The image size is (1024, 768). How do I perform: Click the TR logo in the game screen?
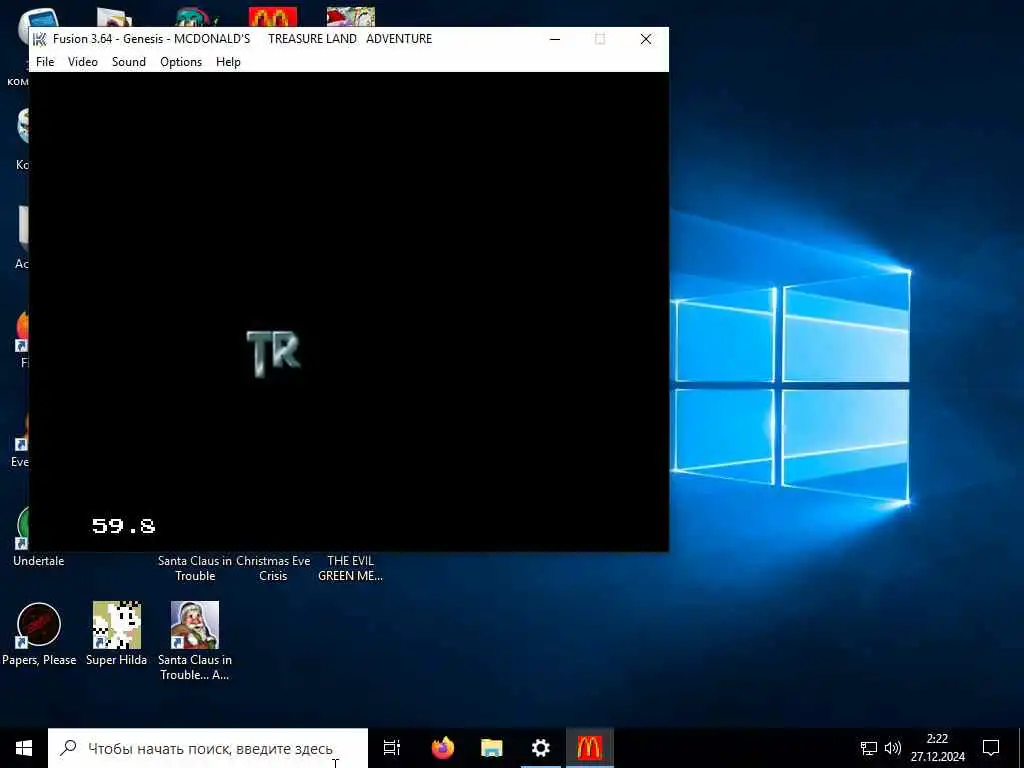(274, 353)
